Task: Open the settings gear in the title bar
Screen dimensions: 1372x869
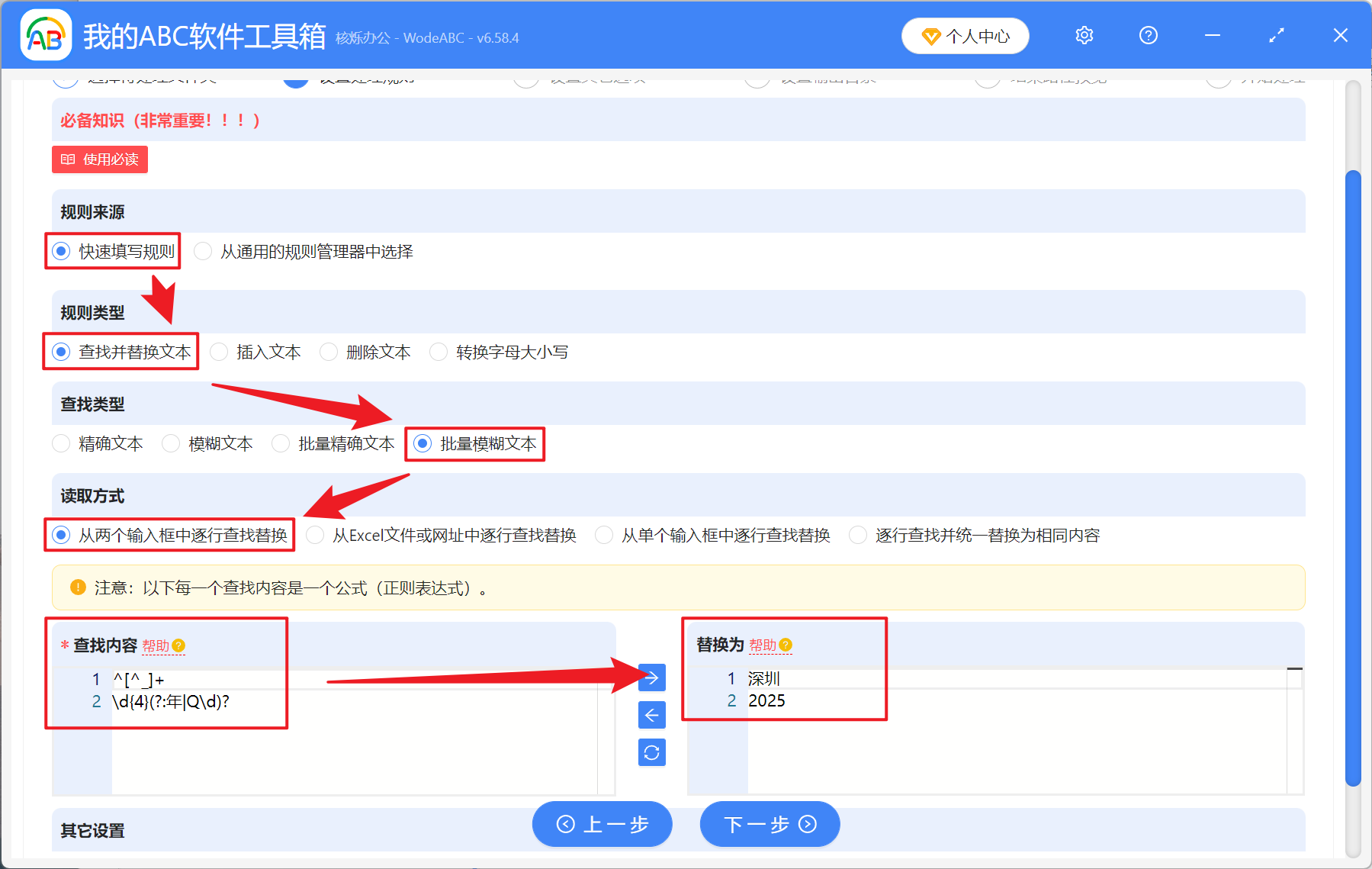Action: click(1084, 35)
